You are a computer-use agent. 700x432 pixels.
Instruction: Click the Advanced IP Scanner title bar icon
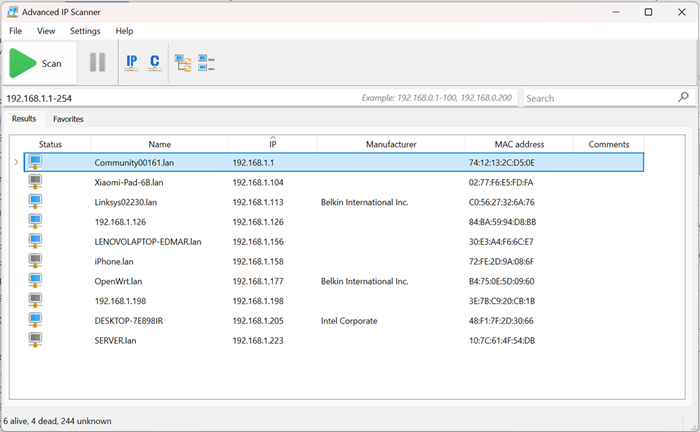tap(12, 12)
